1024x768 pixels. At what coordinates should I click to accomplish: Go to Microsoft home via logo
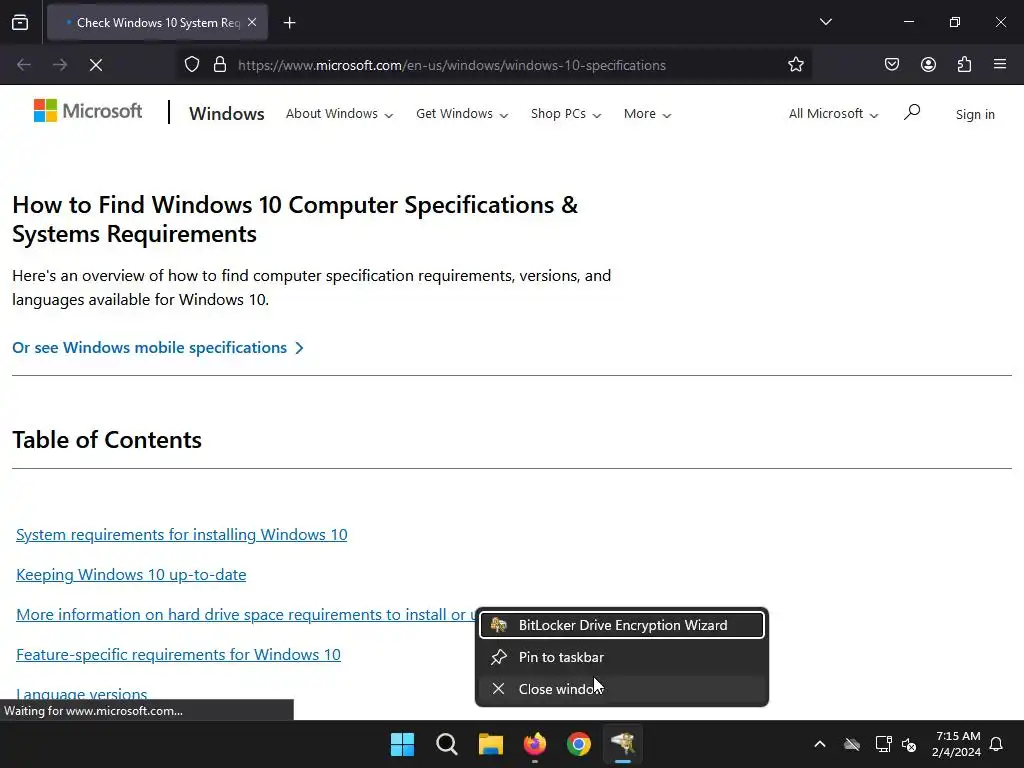tap(88, 111)
